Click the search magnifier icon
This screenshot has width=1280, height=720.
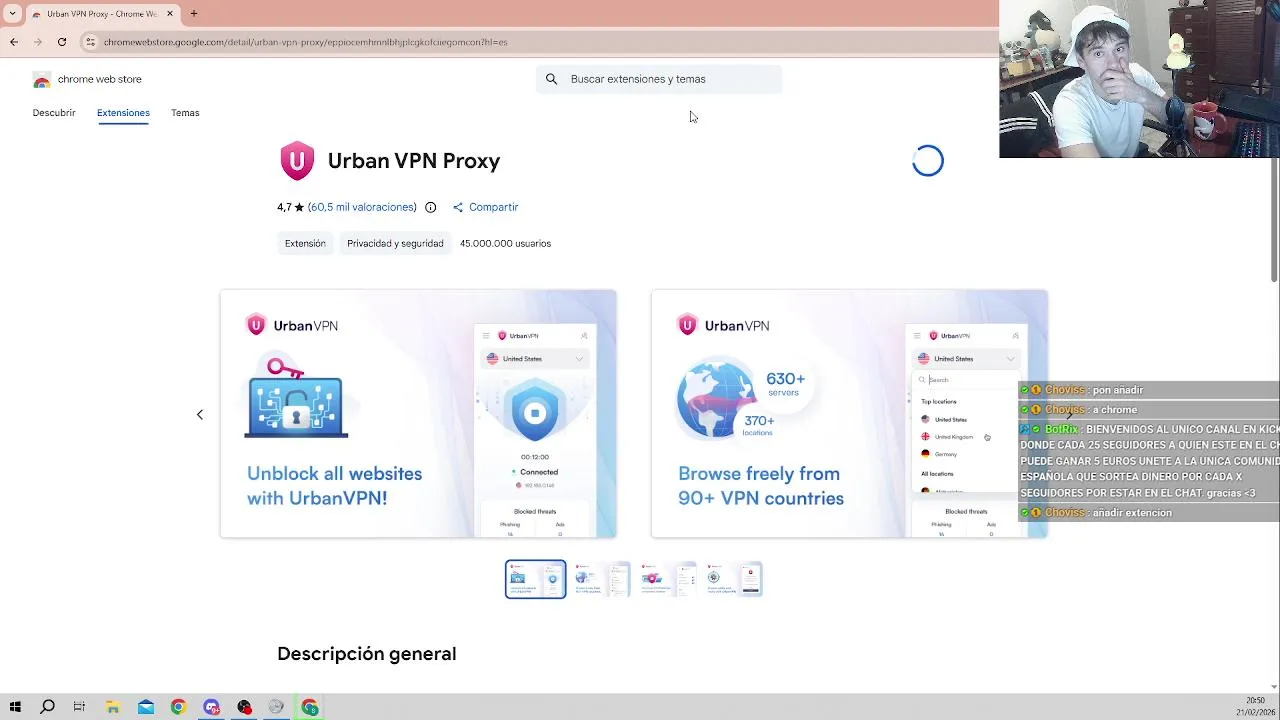(551, 79)
